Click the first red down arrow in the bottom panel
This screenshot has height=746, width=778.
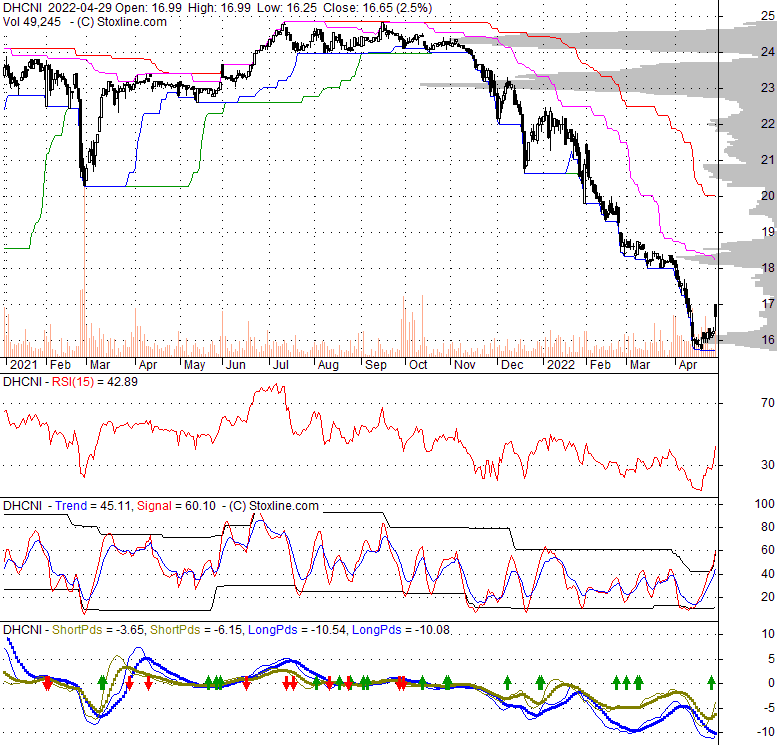pyautogui.click(x=47, y=683)
